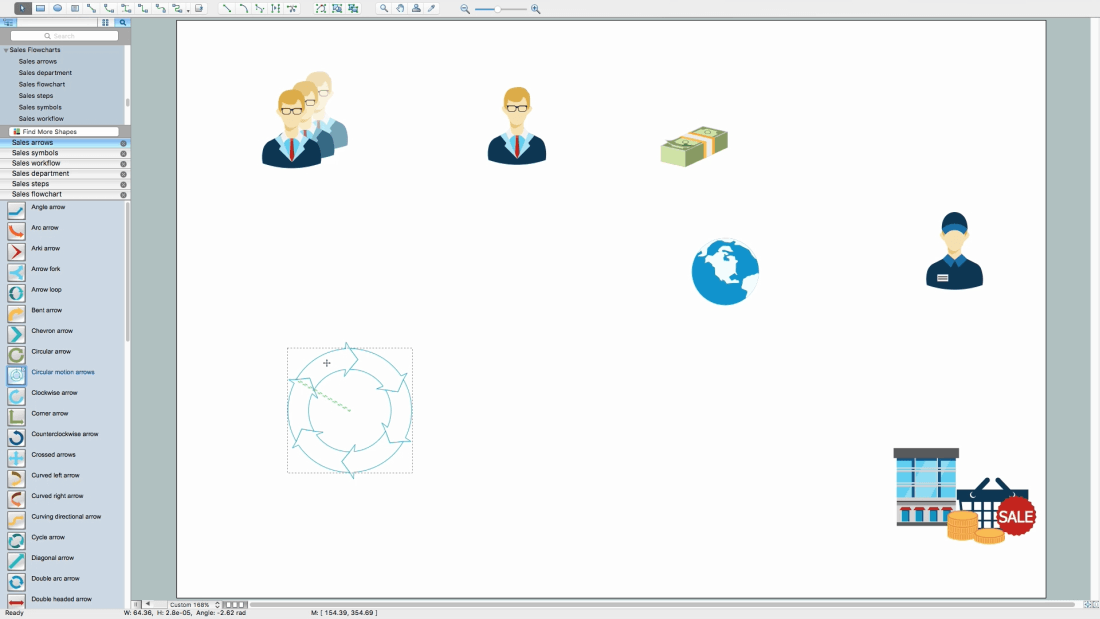Close the Sales department library
This screenshot has height=619, width=1100.
coord(123,174)
